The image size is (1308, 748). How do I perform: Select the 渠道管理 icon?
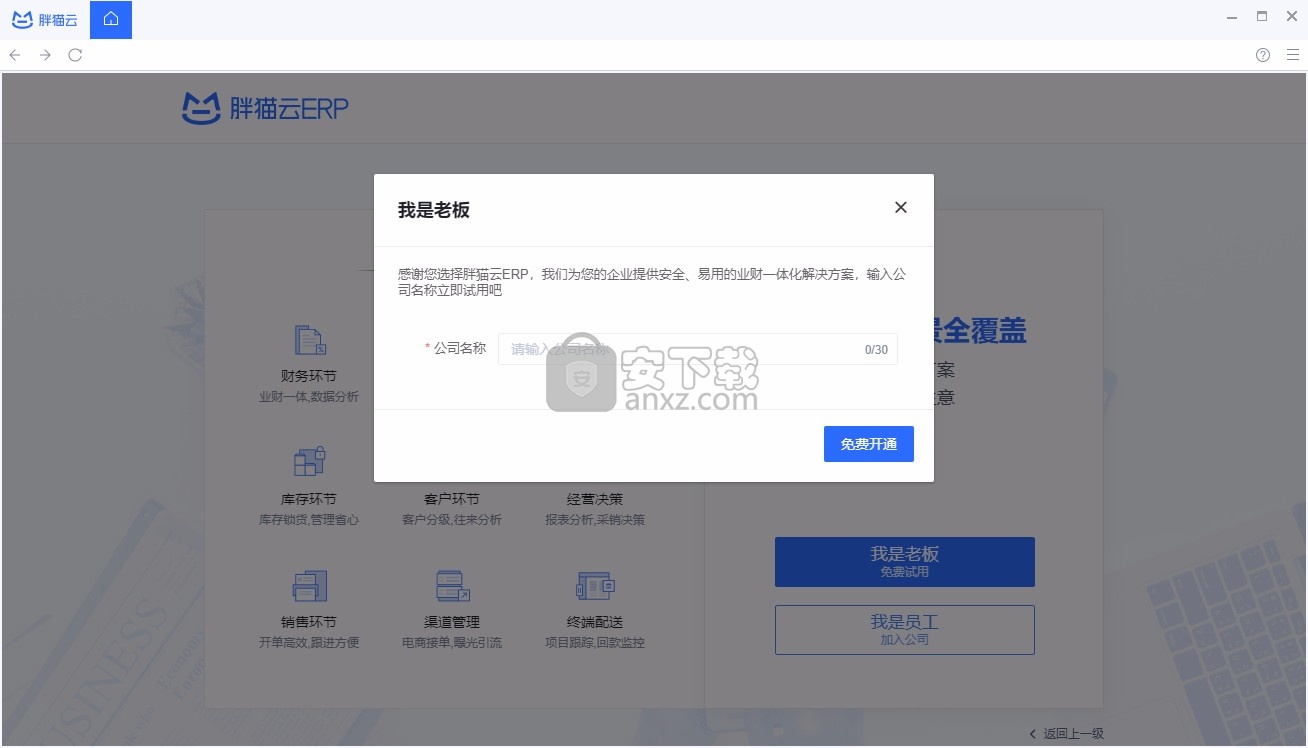click(x=452, y=586)
